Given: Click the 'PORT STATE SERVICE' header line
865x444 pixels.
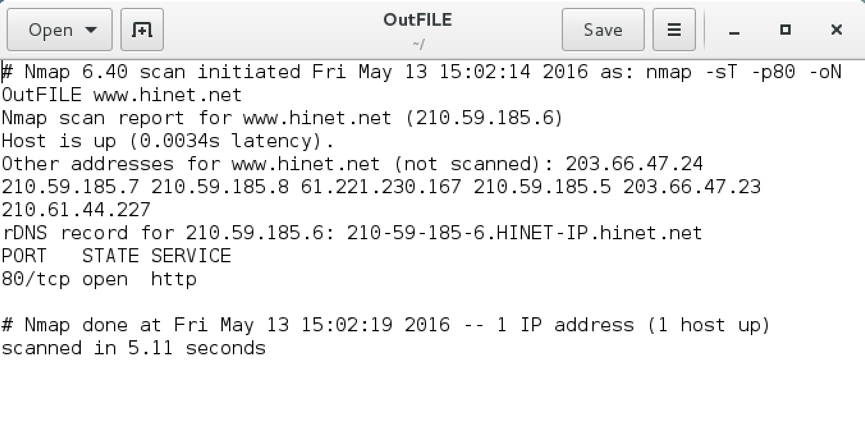Looking at the screenshot, I should 116,256.
